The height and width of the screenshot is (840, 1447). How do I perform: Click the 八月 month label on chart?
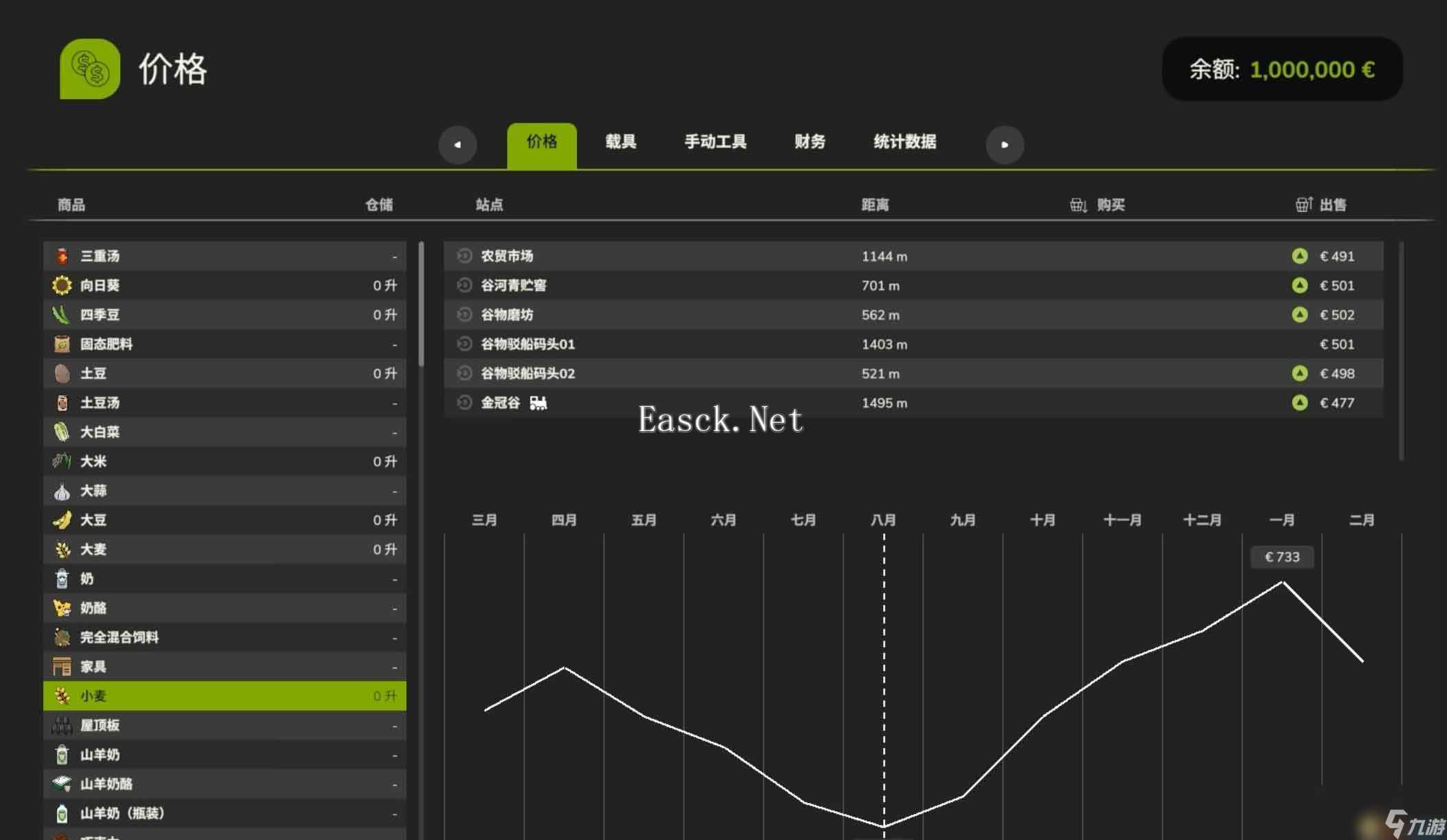[883, 520]
